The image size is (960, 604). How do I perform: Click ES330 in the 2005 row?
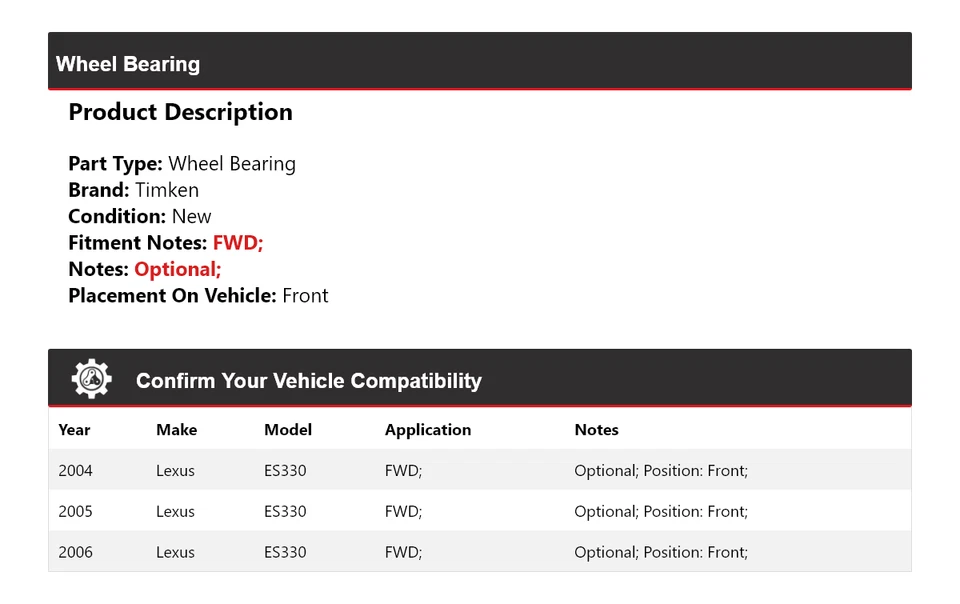pos(285,512)
